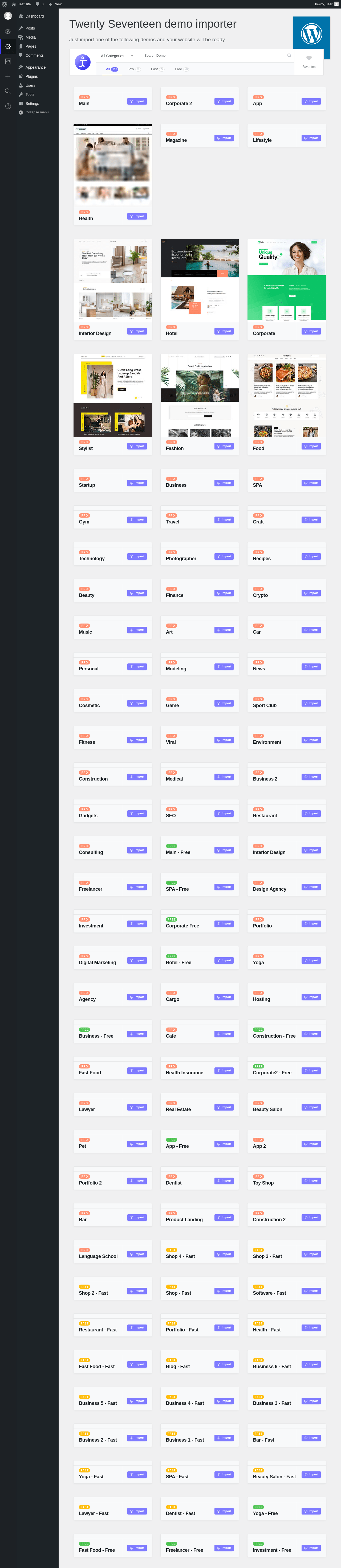Screen dimensions: 341x1568
Task: Click the Digital Marketing demo title
Action: (x=98, y=962)
